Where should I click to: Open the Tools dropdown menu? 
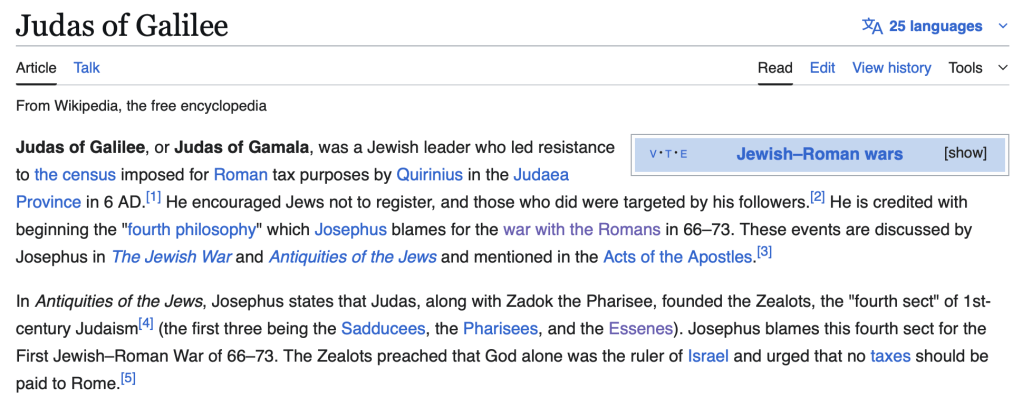pos(978,68)
